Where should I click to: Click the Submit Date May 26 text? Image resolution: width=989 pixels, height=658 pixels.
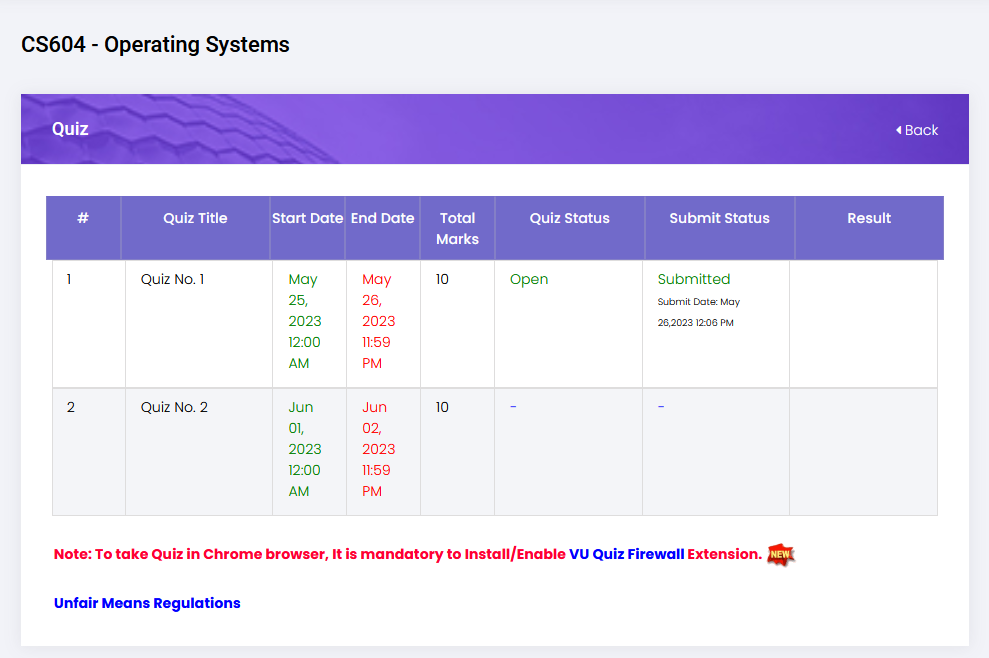tap(699, 312)
